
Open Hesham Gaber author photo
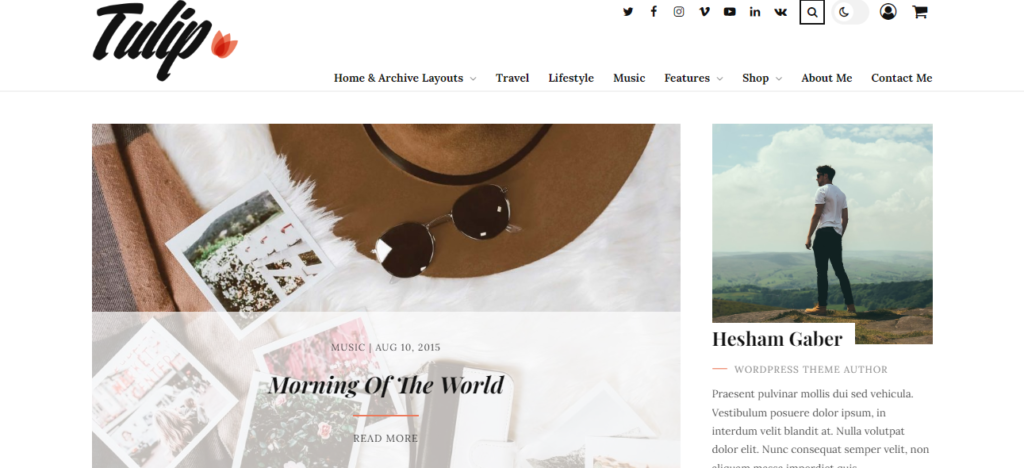tap(822, 234)
